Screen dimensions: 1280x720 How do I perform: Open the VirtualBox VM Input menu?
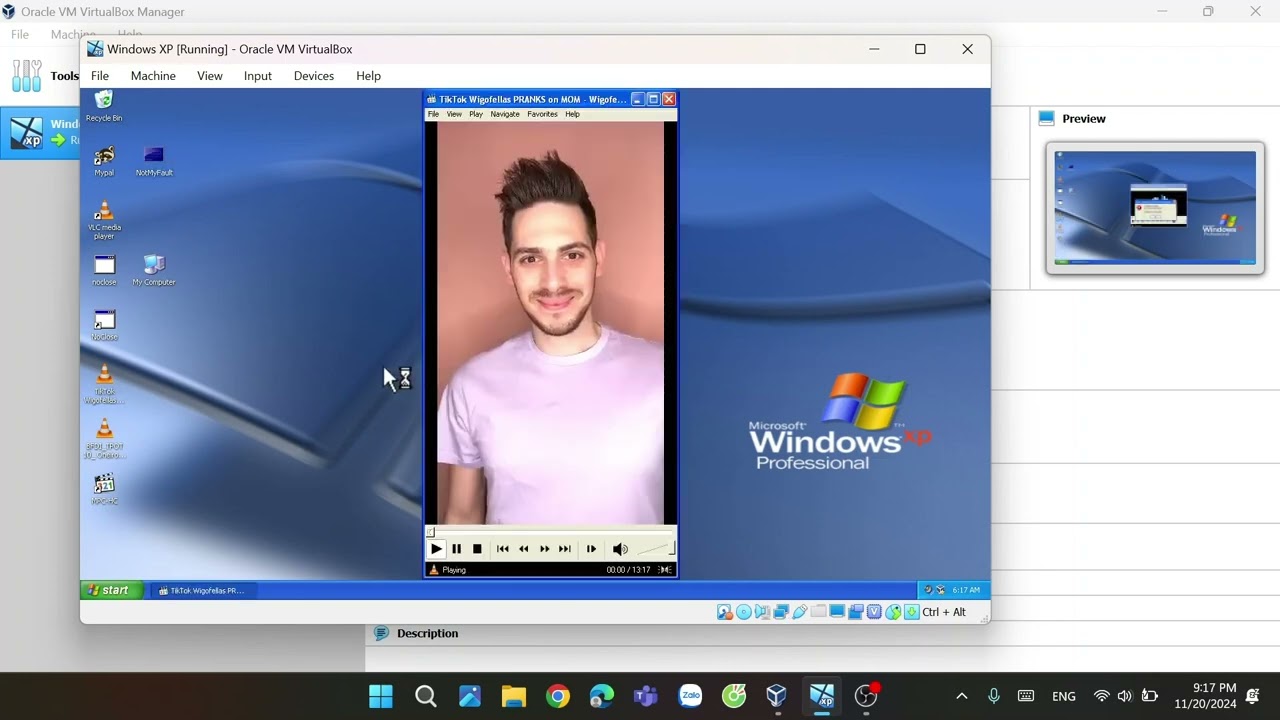(x=258, y=76)
